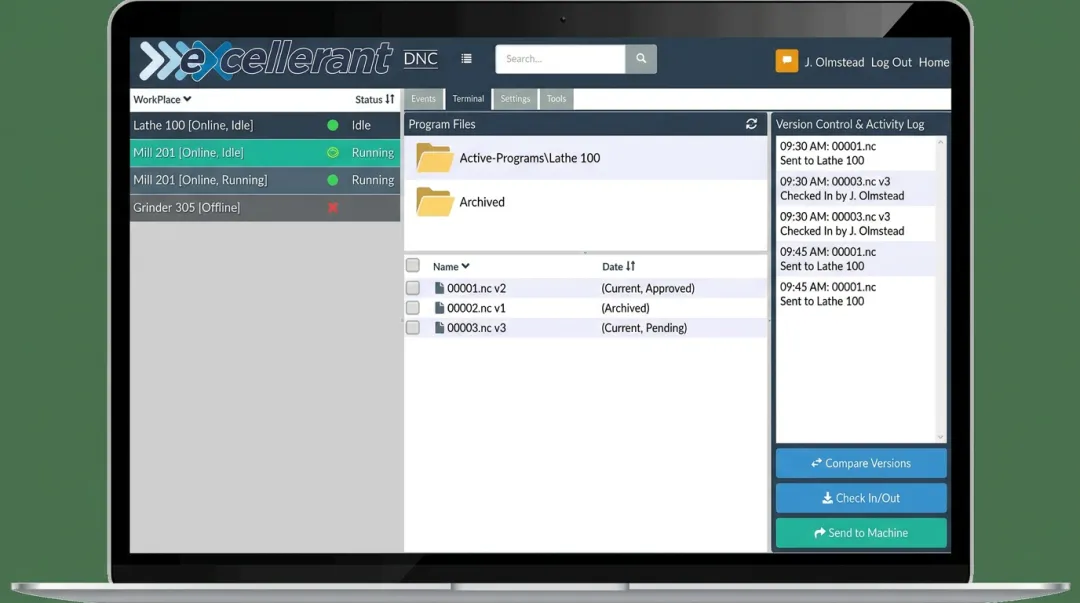Image resolution: width=1080 pixels, height=603 pixels.
Task: Select file name 00002.nc v1
Action: [476, 308]
